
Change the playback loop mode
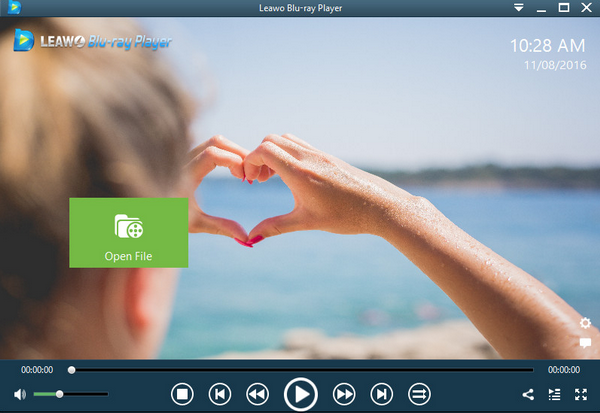(x=419, y=394)
